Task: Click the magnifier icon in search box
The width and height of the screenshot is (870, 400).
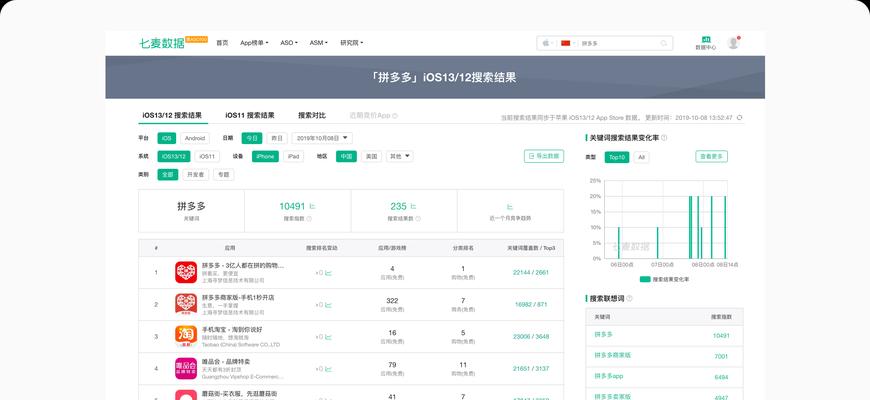Action: point(664,43)
